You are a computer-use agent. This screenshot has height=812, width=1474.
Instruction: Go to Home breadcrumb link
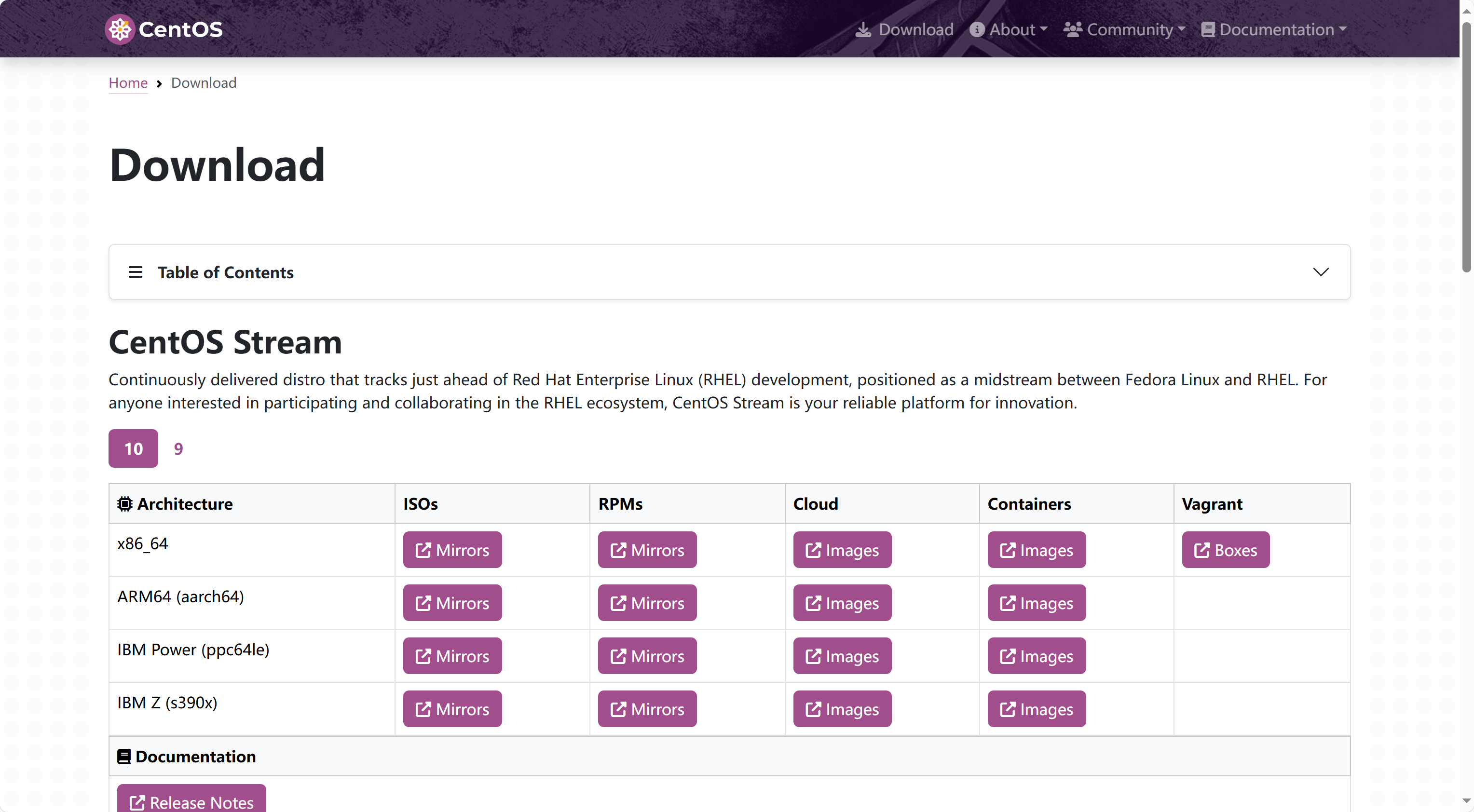point(128,83)
